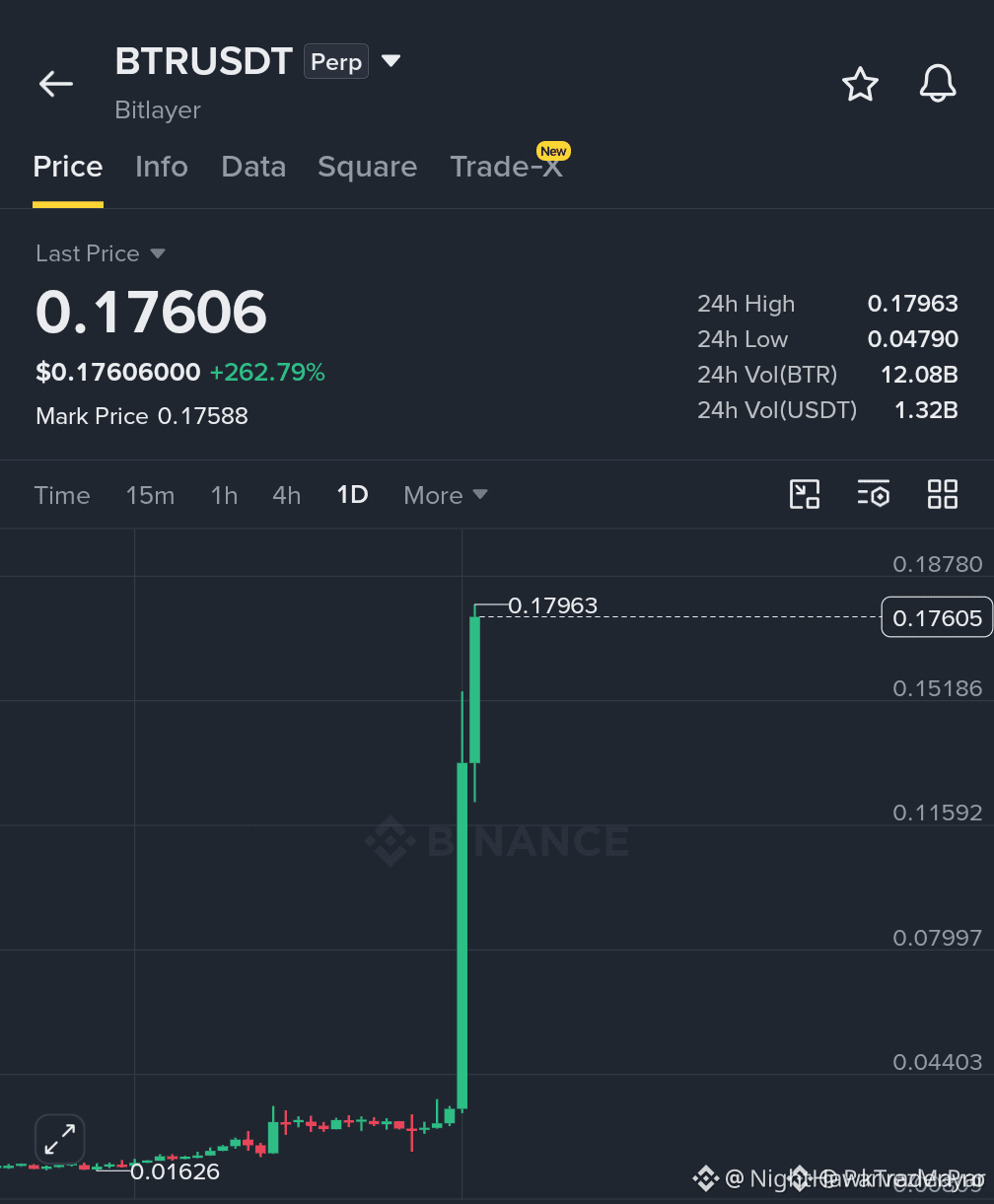Open price alerts via bell icon
This screenshot has width=994, height=1204.
pos(938,84)
